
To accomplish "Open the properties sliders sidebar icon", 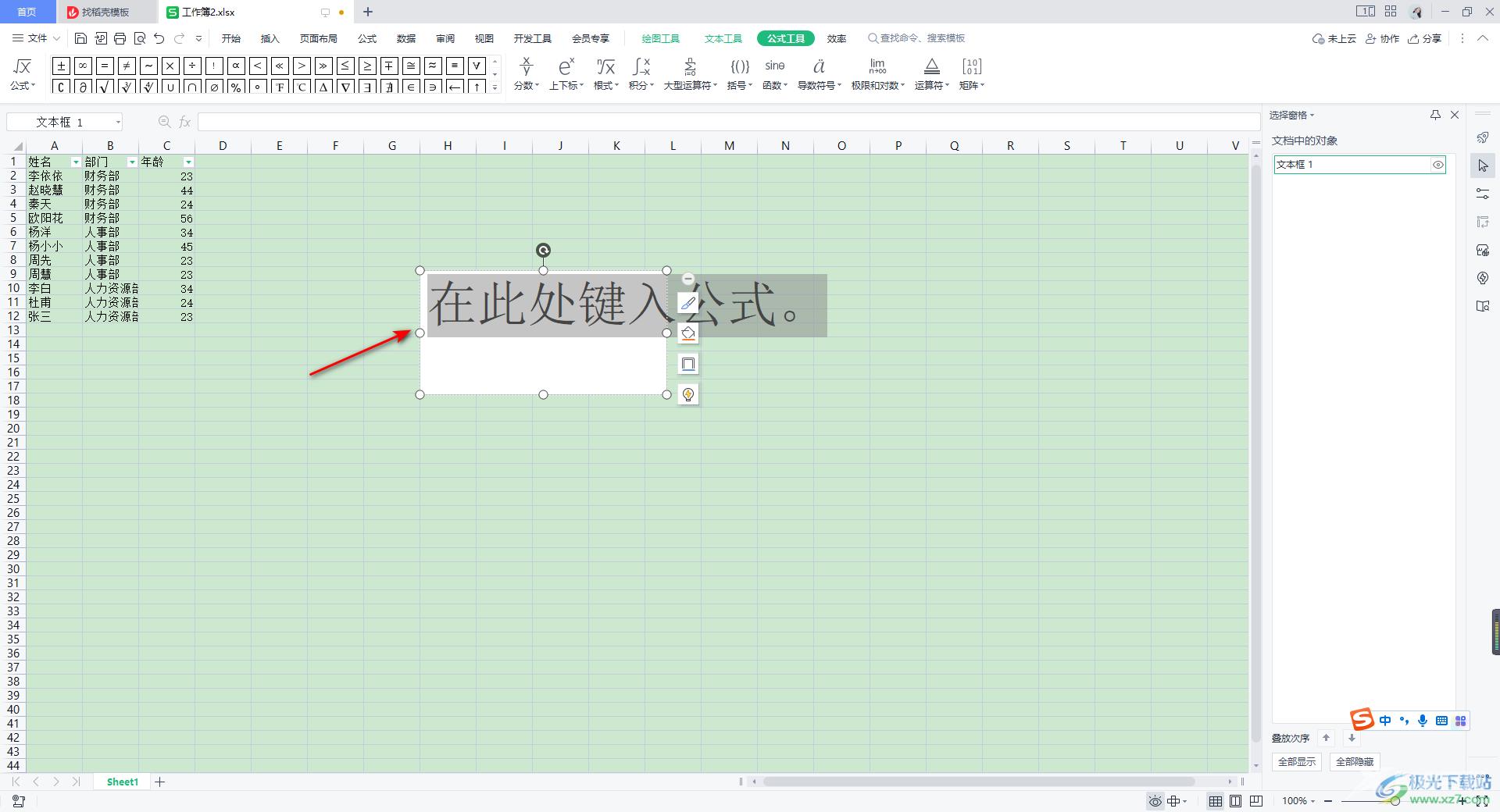I will click(x=1483, y=194).
